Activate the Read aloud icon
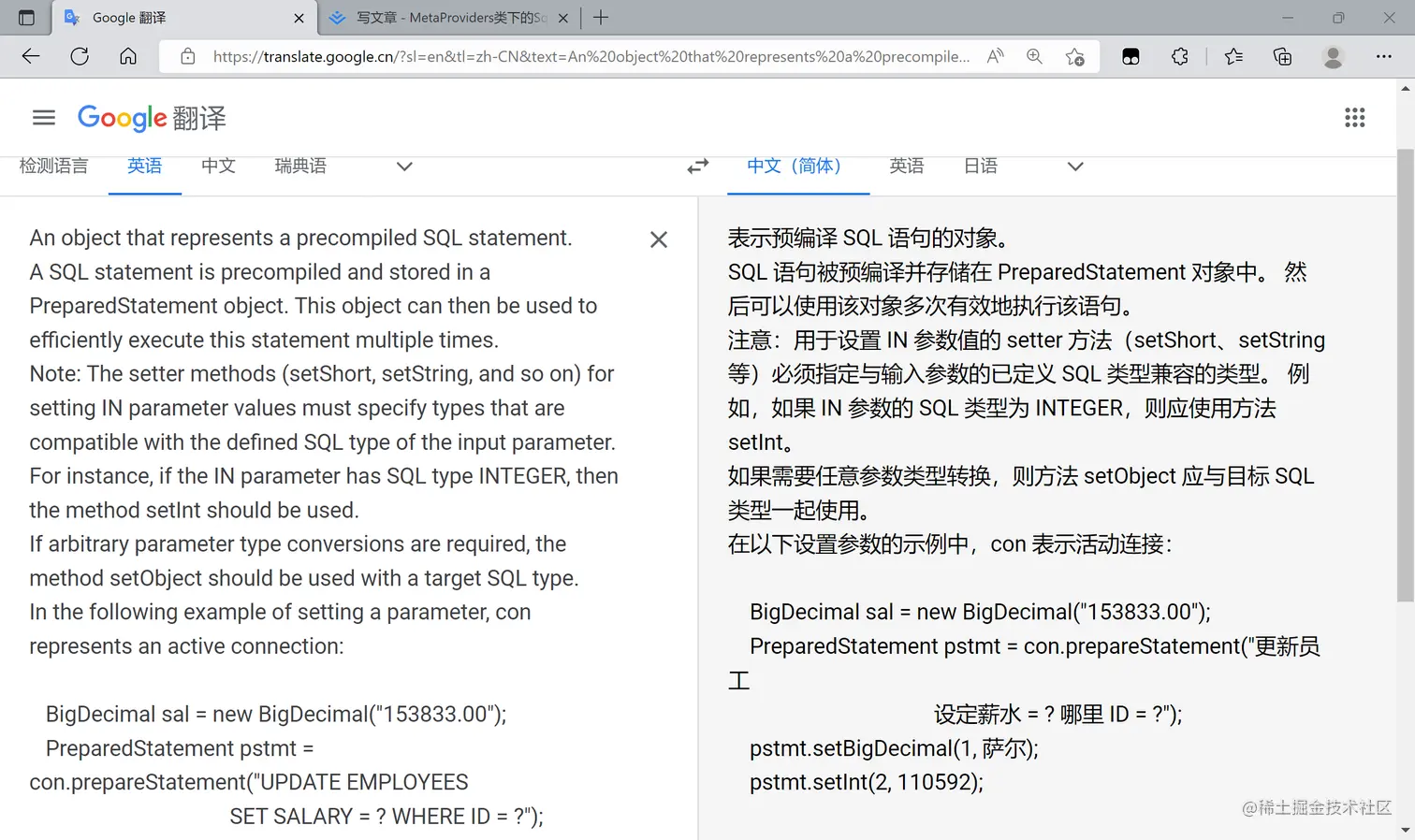The image size is (1415, 840). click(996, 56)
